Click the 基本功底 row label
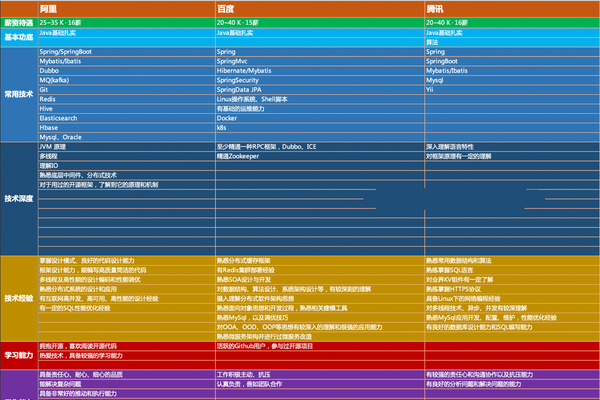This screenshot has height=400, width=600. [19, 37]
